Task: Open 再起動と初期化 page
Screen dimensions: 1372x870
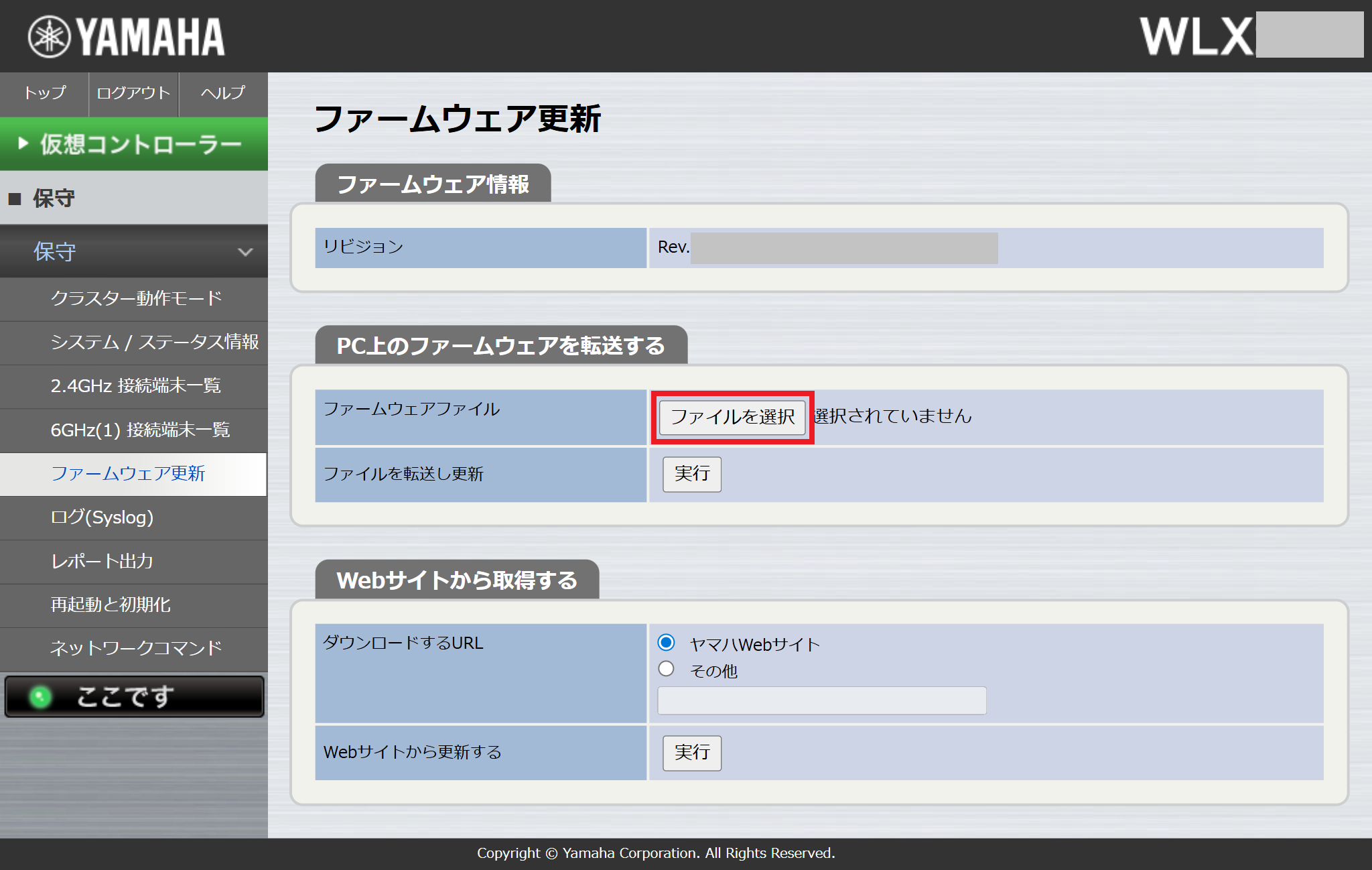Action: (134, 605)
